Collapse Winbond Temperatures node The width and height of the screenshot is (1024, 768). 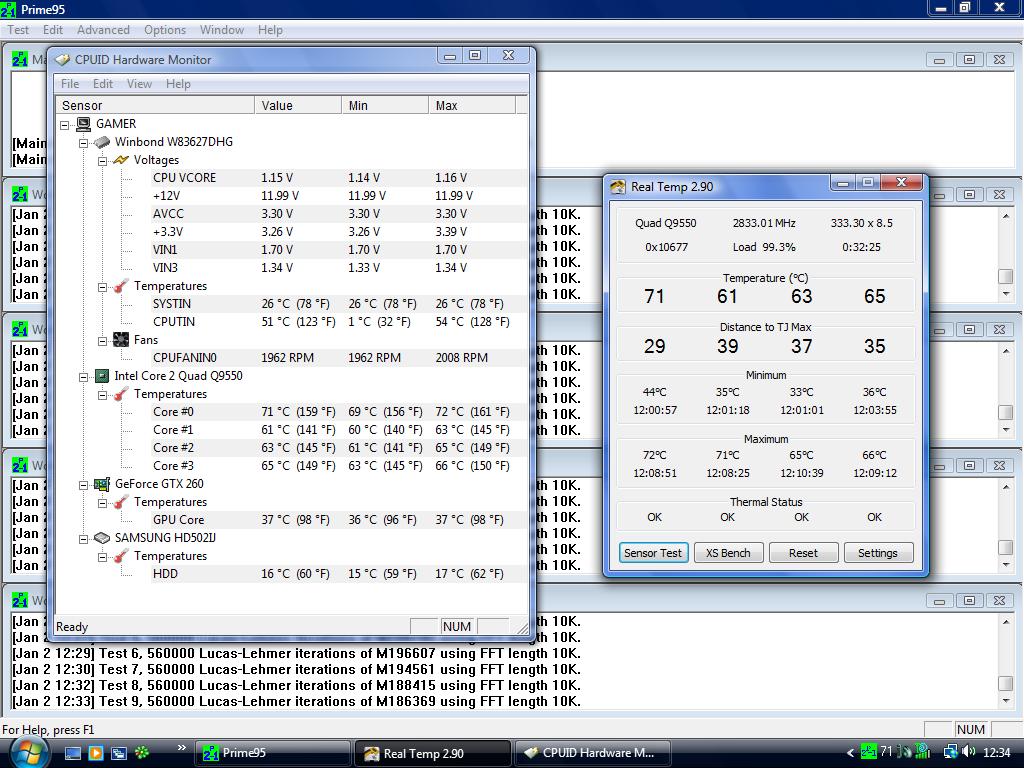pos(103,287)
